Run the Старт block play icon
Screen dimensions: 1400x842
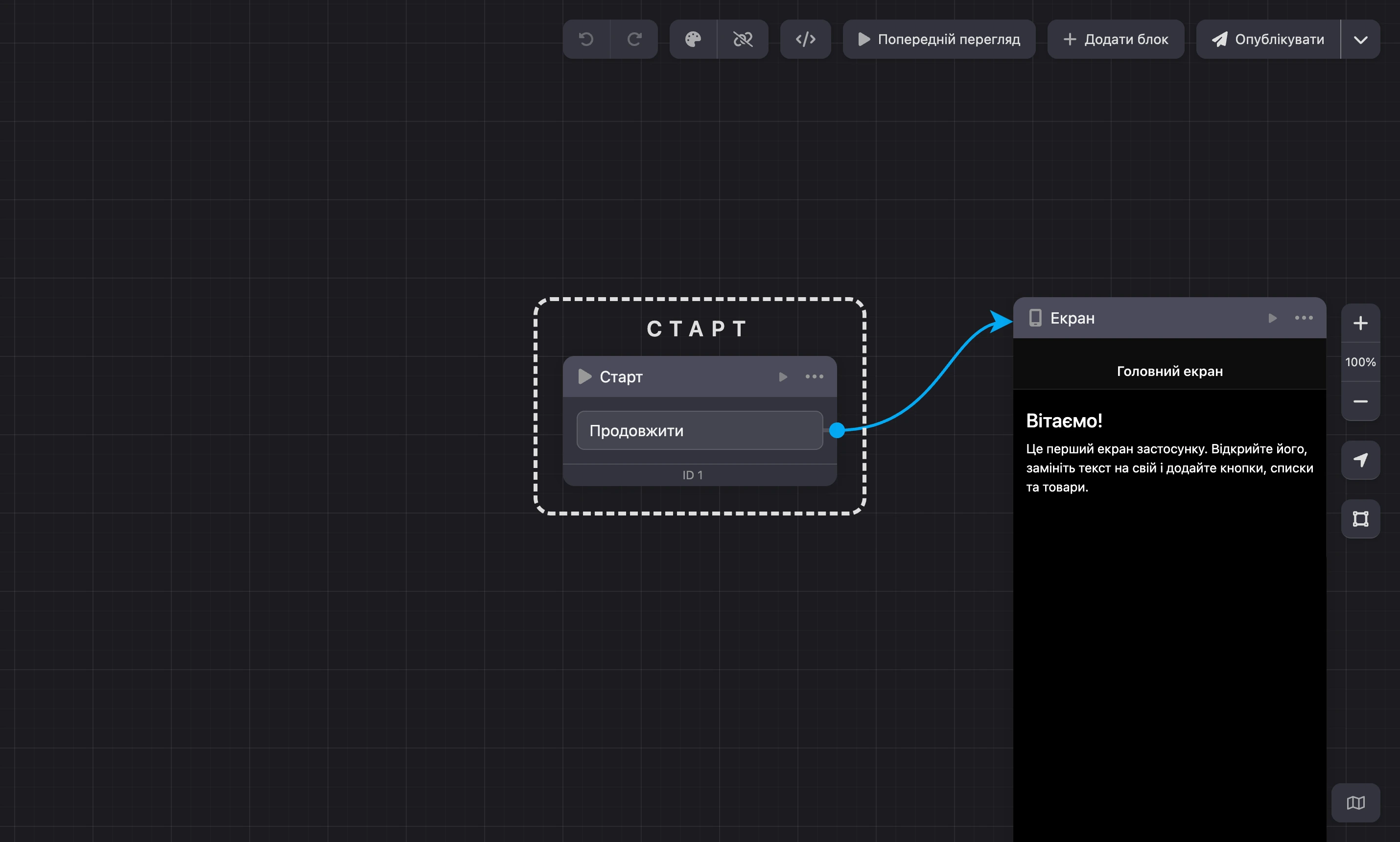(x=783, y=377)
